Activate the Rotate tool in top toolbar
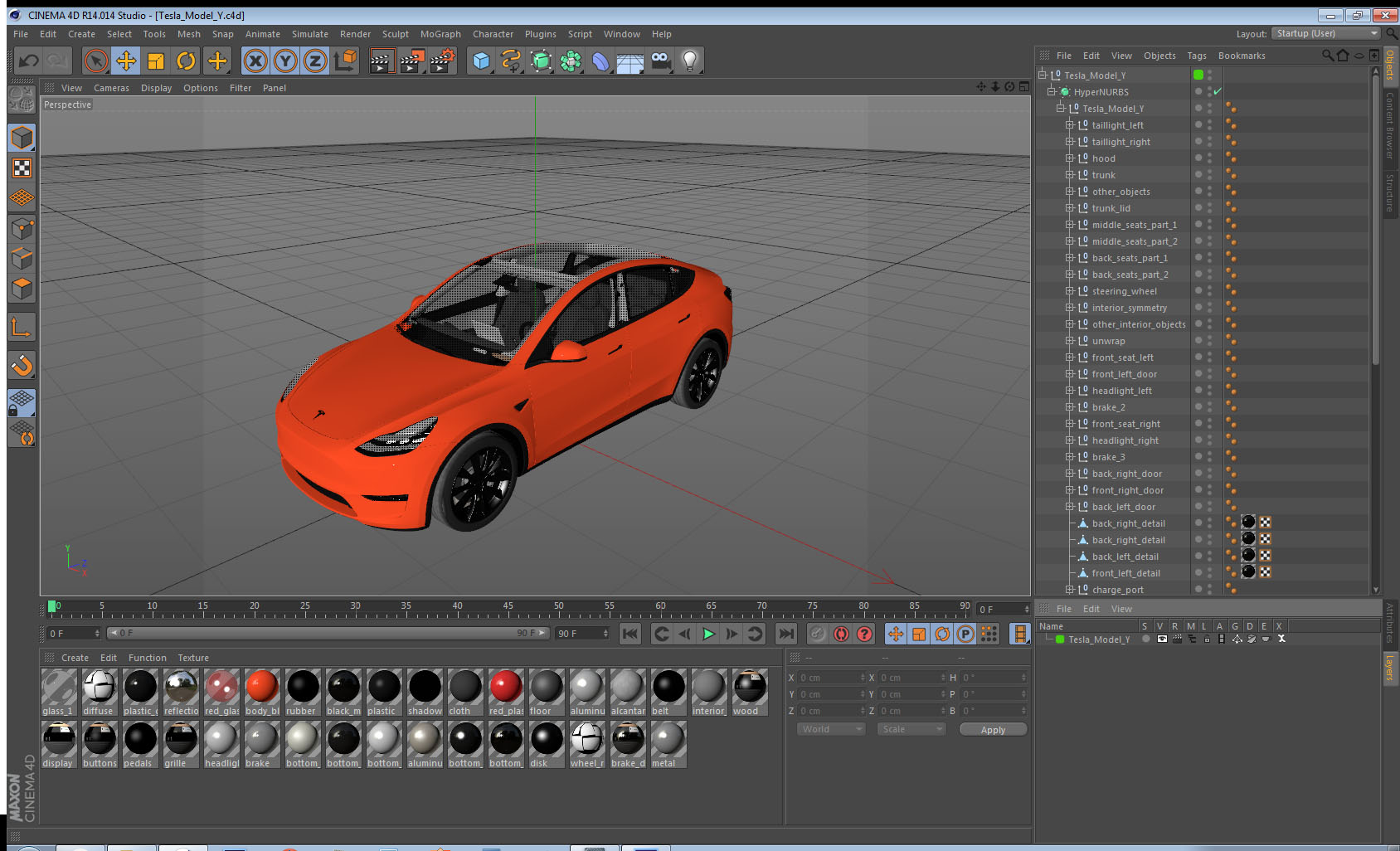1400x851 pixels. [186, 61]
